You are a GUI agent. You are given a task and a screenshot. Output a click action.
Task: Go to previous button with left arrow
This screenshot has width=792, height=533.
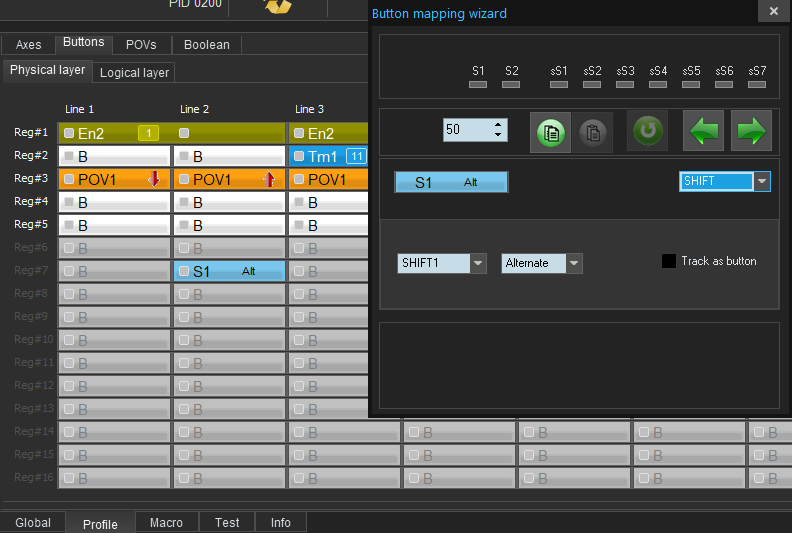703,131
